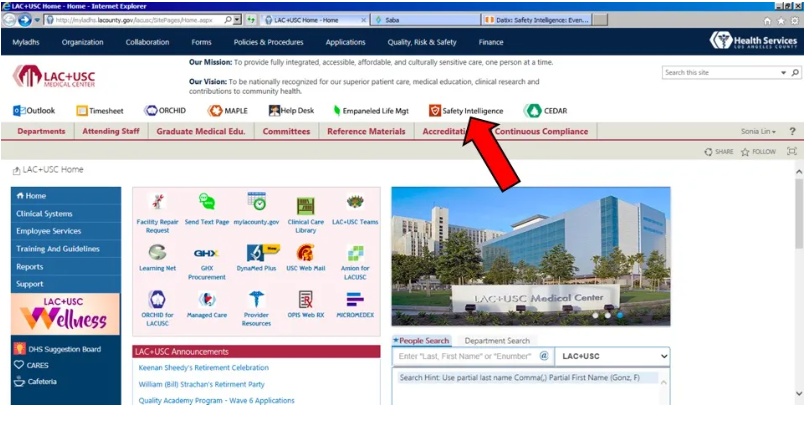Open Clinical Care Library icon
Viewport: 807px width, 432px height.
point(306,205)
